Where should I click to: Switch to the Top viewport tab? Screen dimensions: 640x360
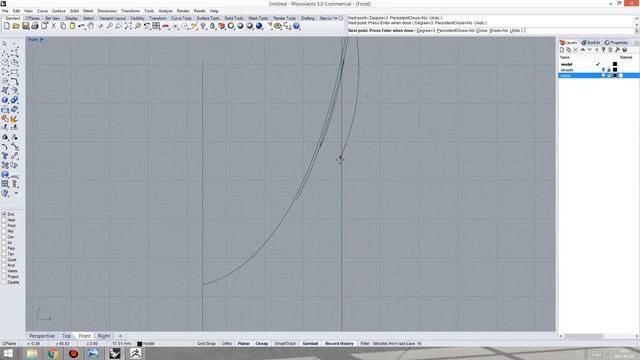(67, 336)
